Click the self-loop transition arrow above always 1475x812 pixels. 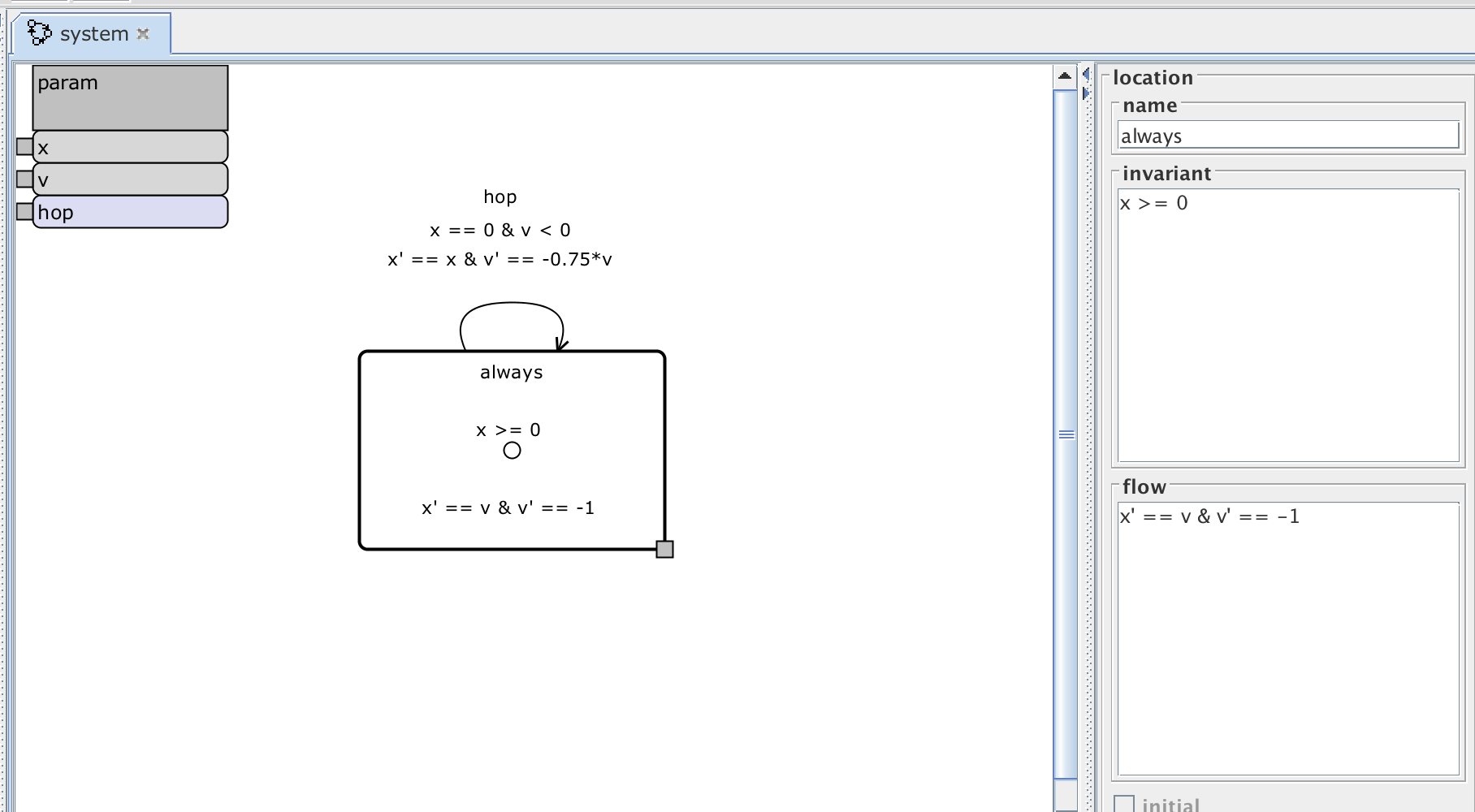511,304
